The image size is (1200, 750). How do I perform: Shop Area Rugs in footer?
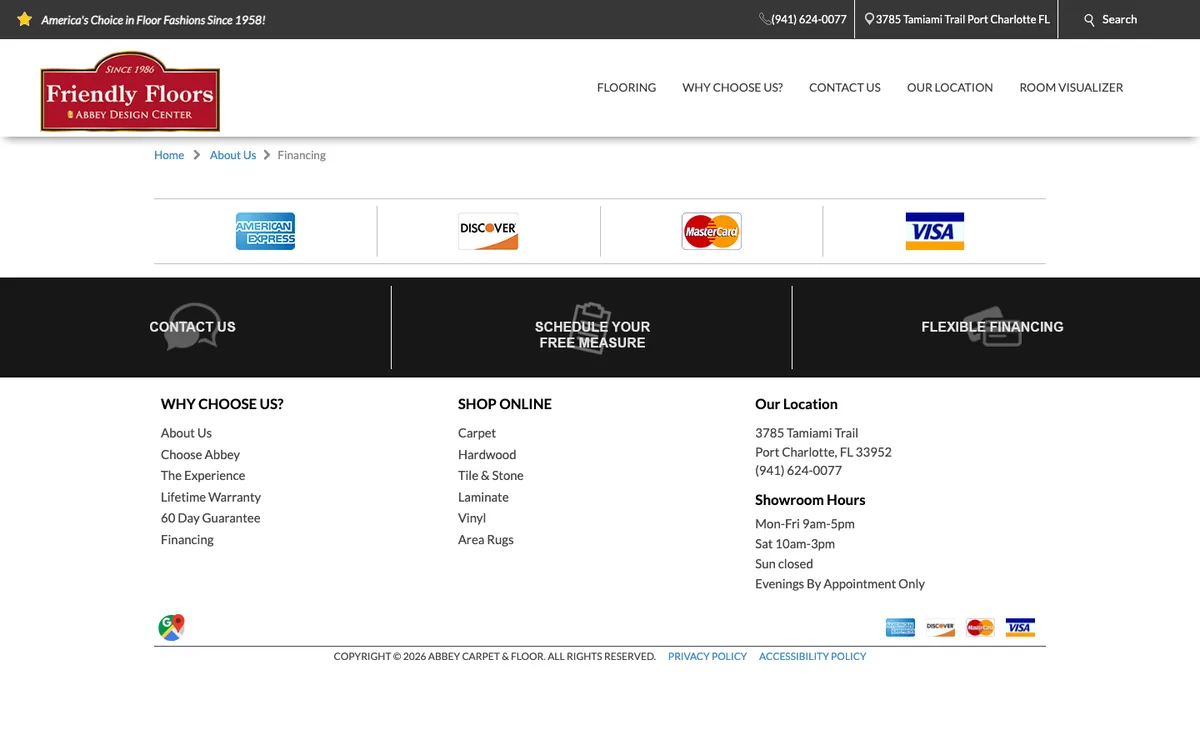coord(486,539)
